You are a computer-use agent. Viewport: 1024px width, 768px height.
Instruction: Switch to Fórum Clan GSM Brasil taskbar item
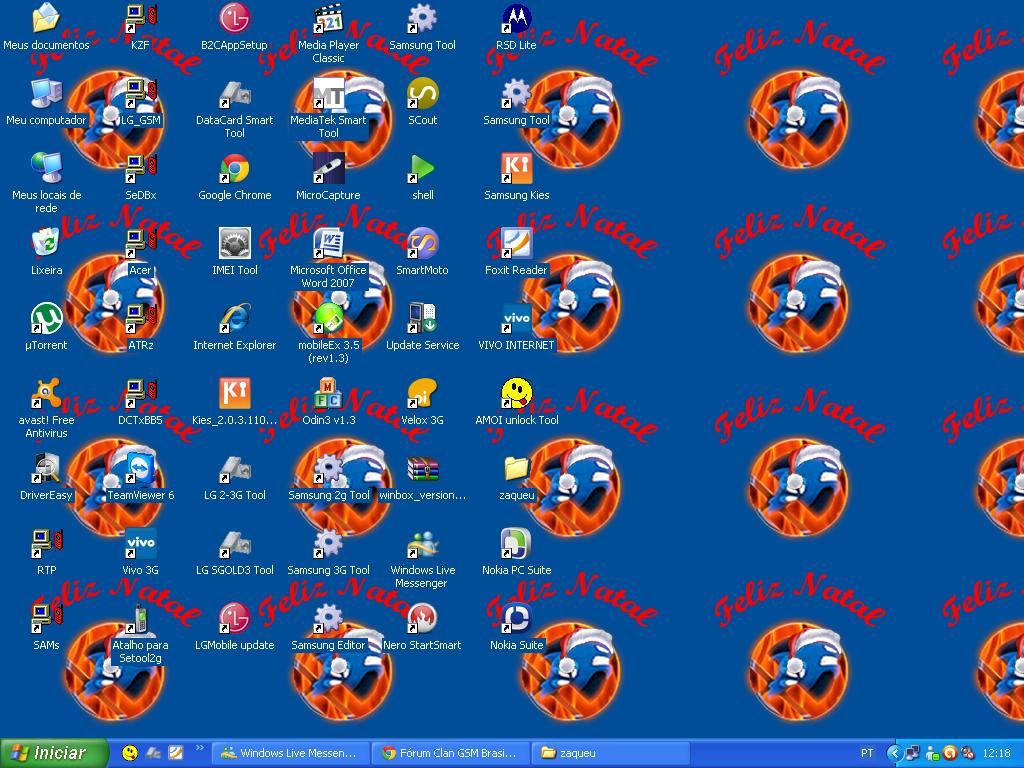pyautogui.click(x=451, y=753)
